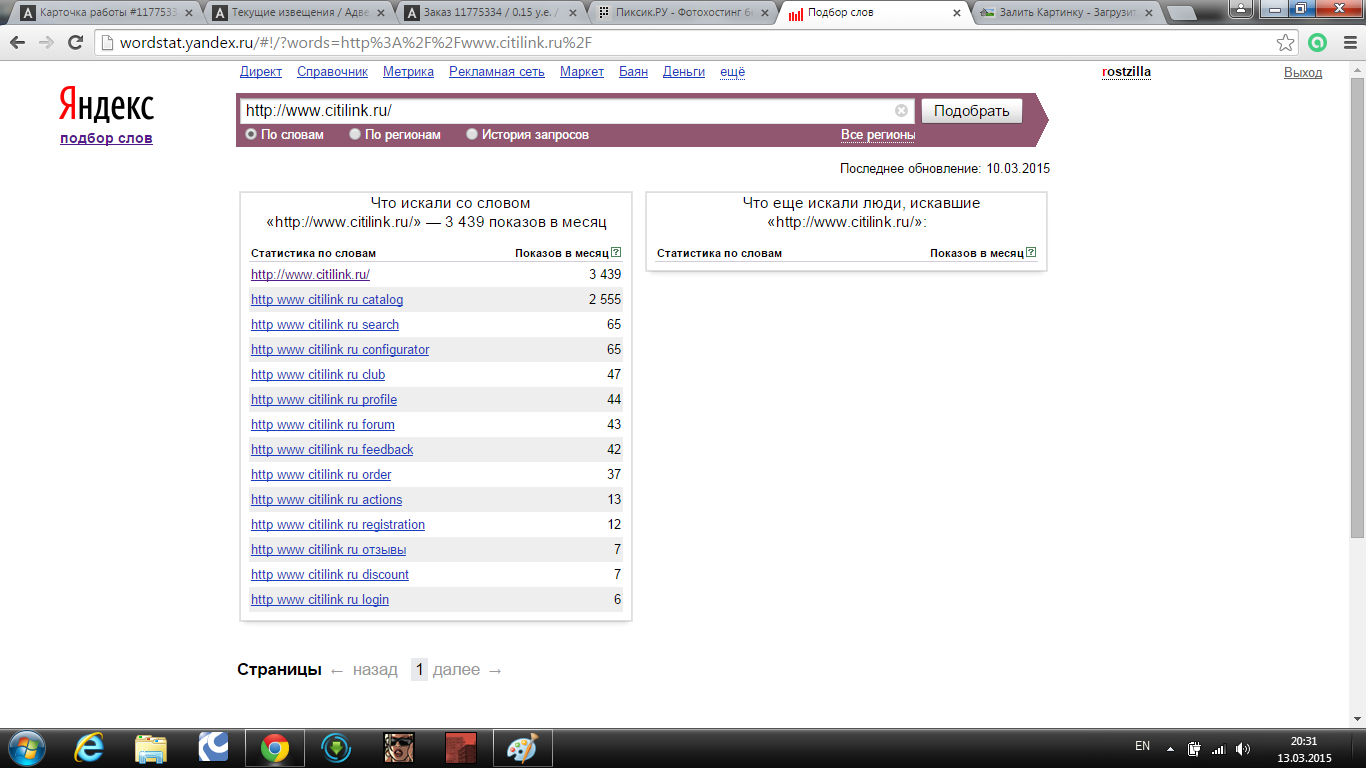This screenshot has height=768, width=1366.
Task: Open the 'Справочник' link
Action: [x=332, y=72]
